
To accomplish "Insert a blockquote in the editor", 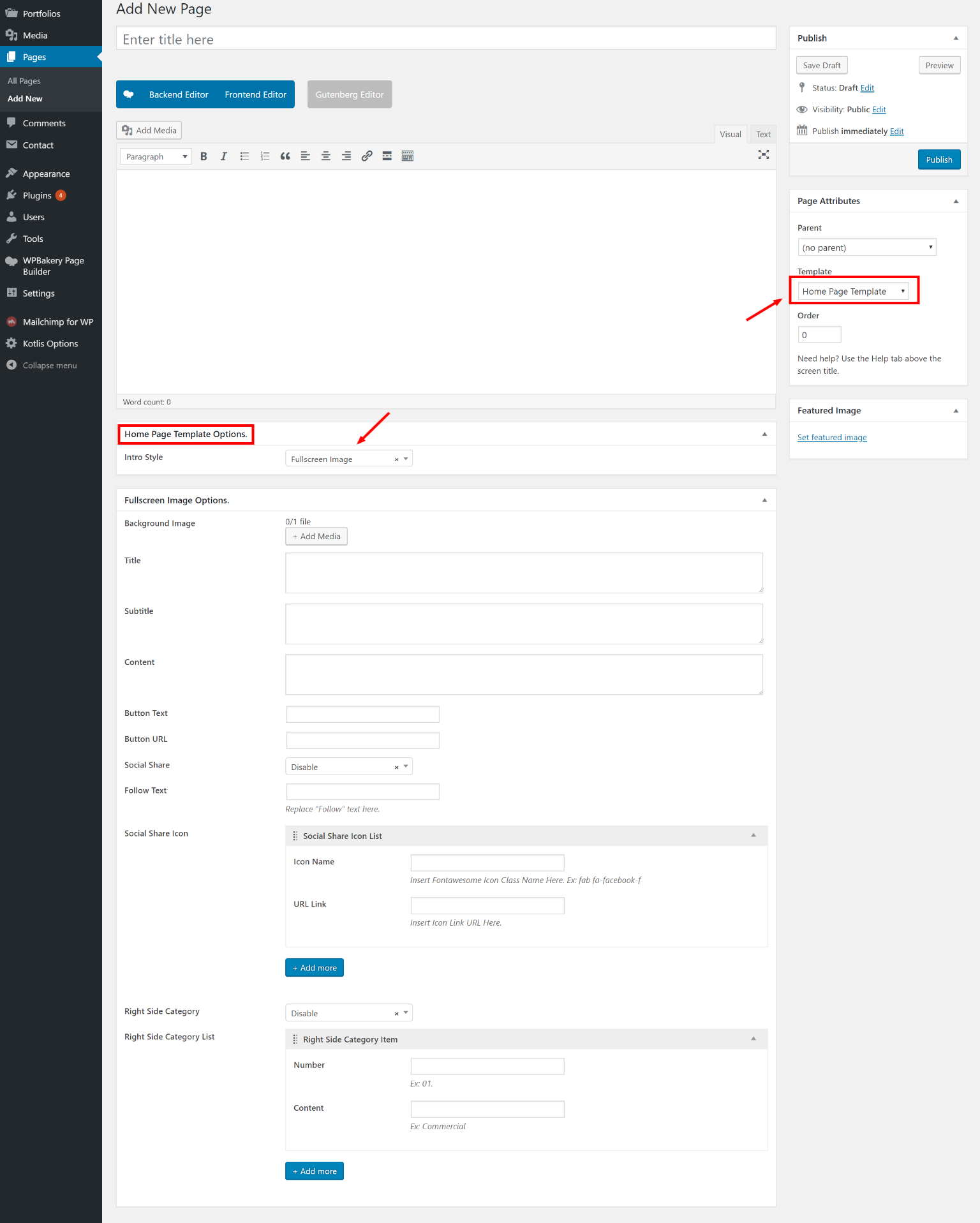I will [285, 156].
